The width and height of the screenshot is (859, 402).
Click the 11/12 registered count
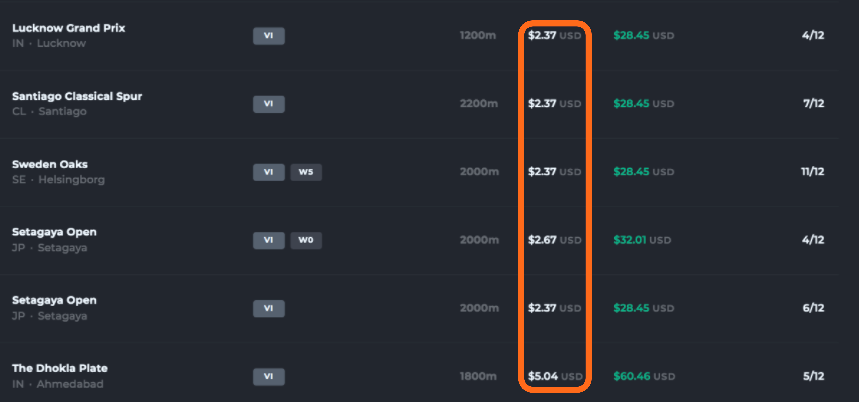click(812, 171)
